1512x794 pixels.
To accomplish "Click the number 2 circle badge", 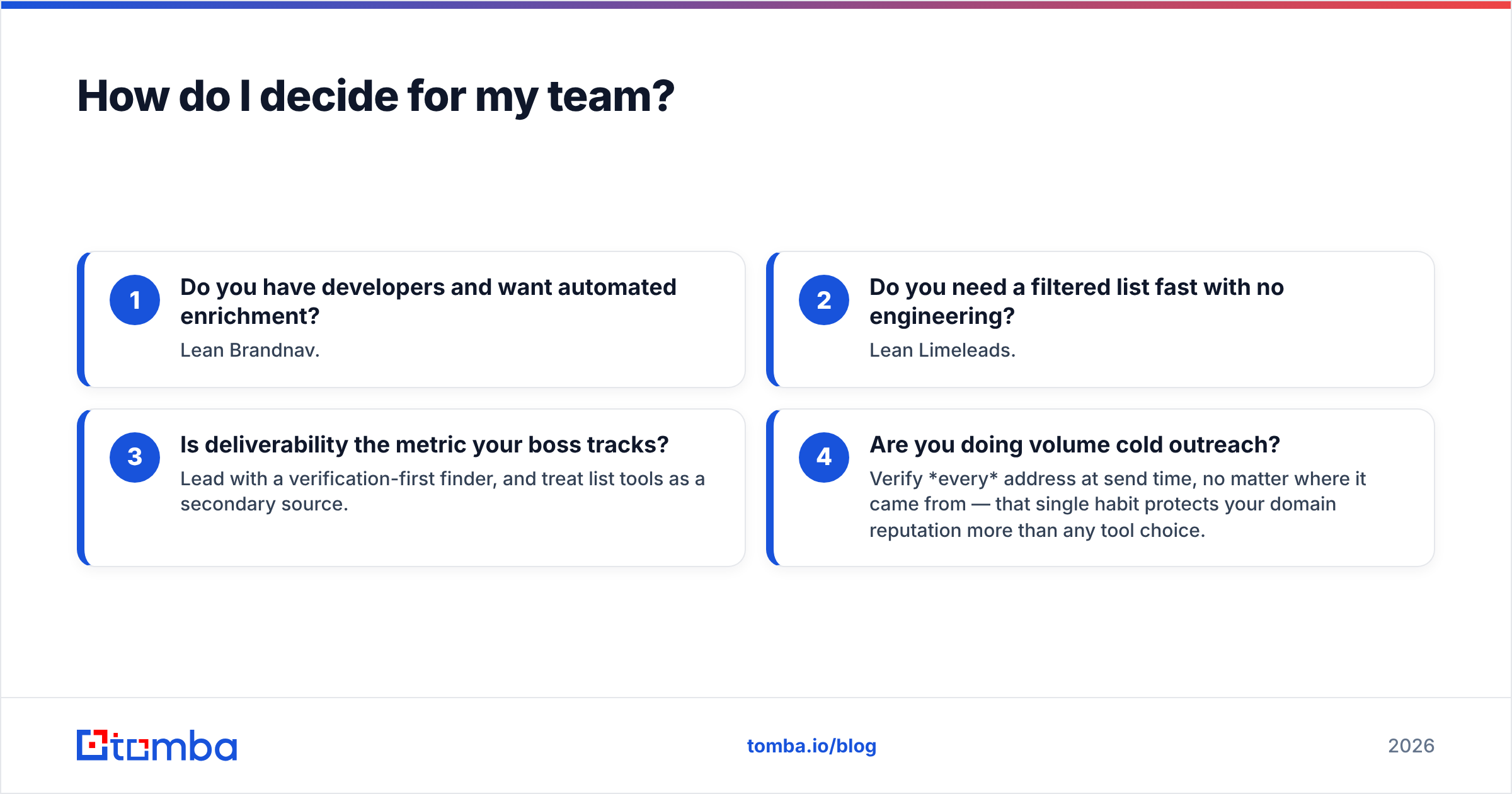I will (x=824, y=300).
